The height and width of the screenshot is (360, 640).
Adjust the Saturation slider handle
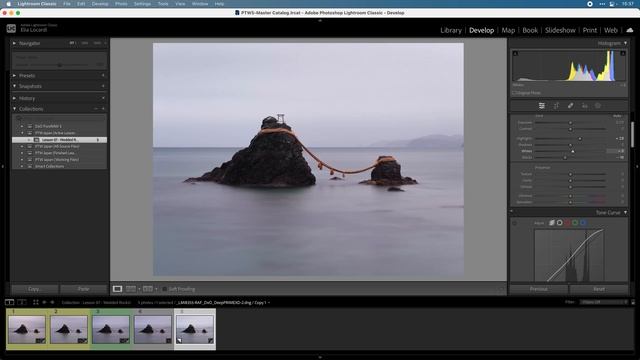[x=570, y=202]
